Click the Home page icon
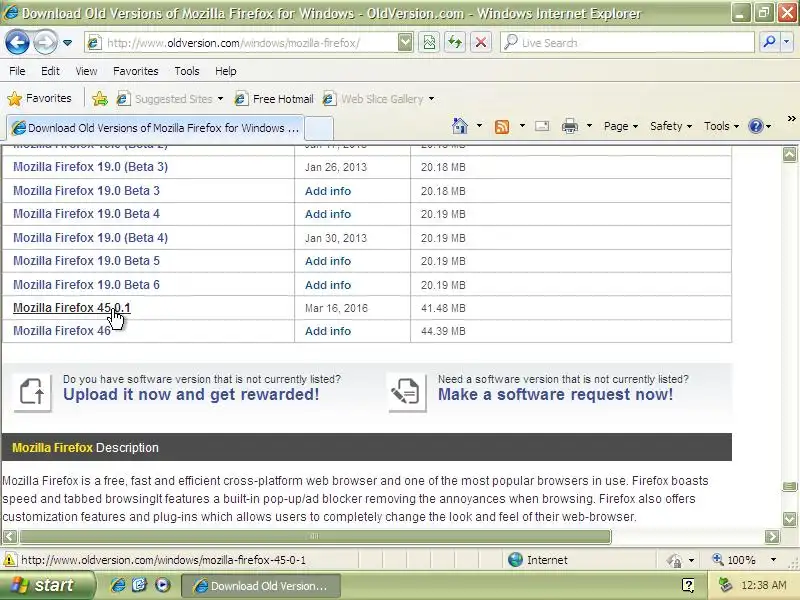This screenshot has height=600, width=800. (x=460, y=126)
